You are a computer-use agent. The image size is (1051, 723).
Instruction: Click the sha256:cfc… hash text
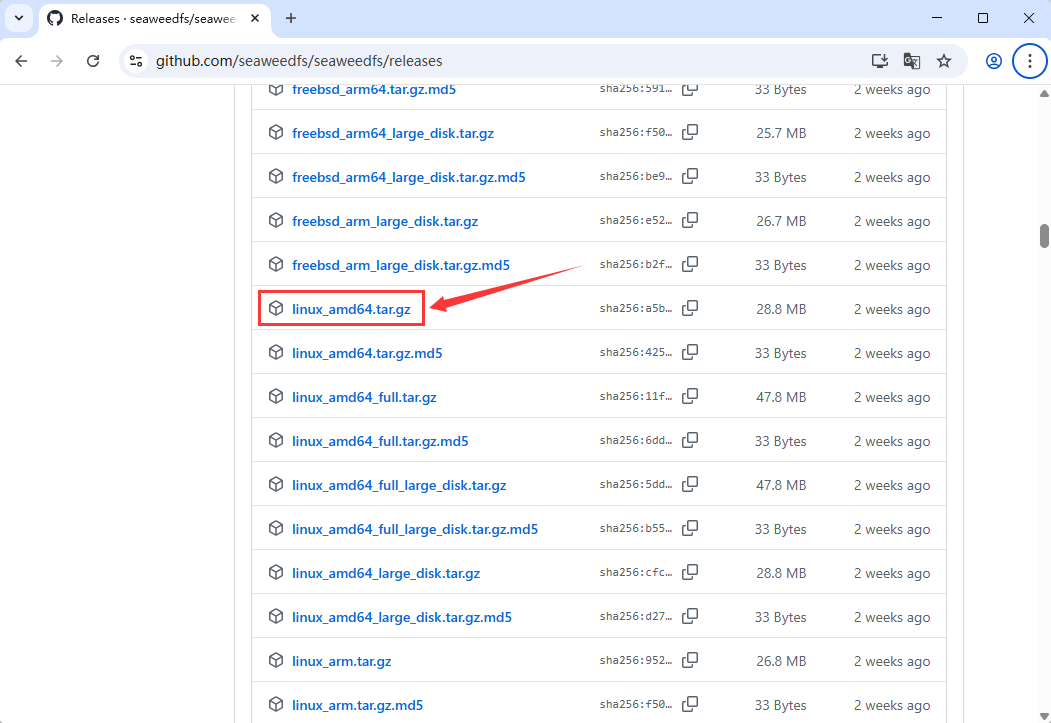635,572
